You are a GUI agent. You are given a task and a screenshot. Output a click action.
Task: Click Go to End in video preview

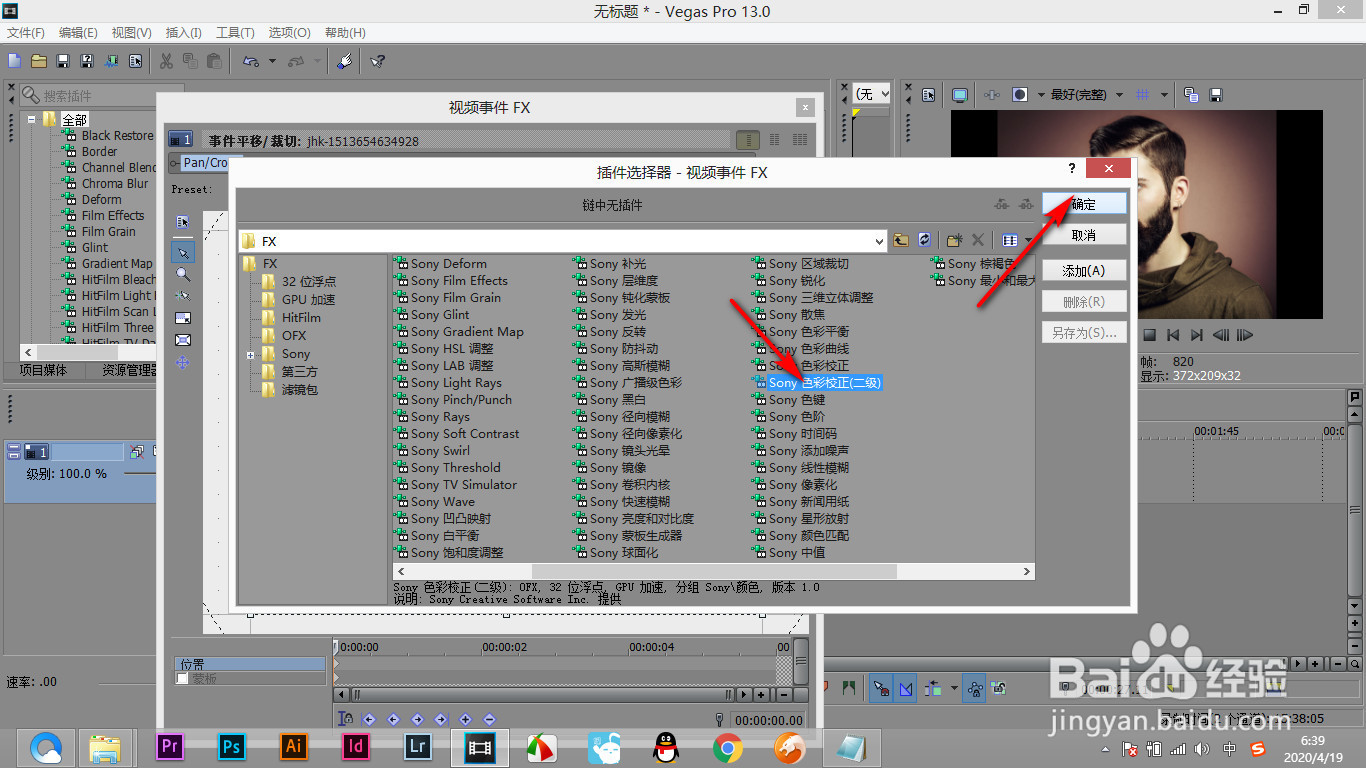(1196, 335)
